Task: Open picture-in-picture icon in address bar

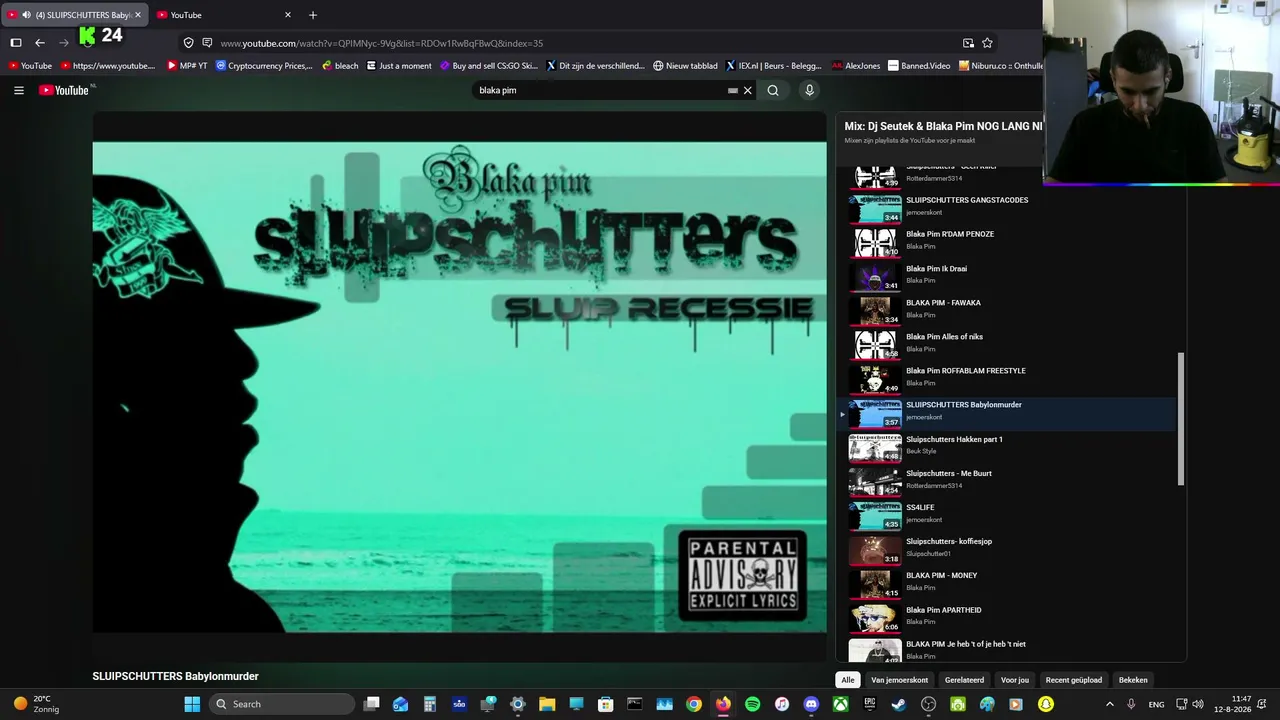Action: (x=968, y=43)
